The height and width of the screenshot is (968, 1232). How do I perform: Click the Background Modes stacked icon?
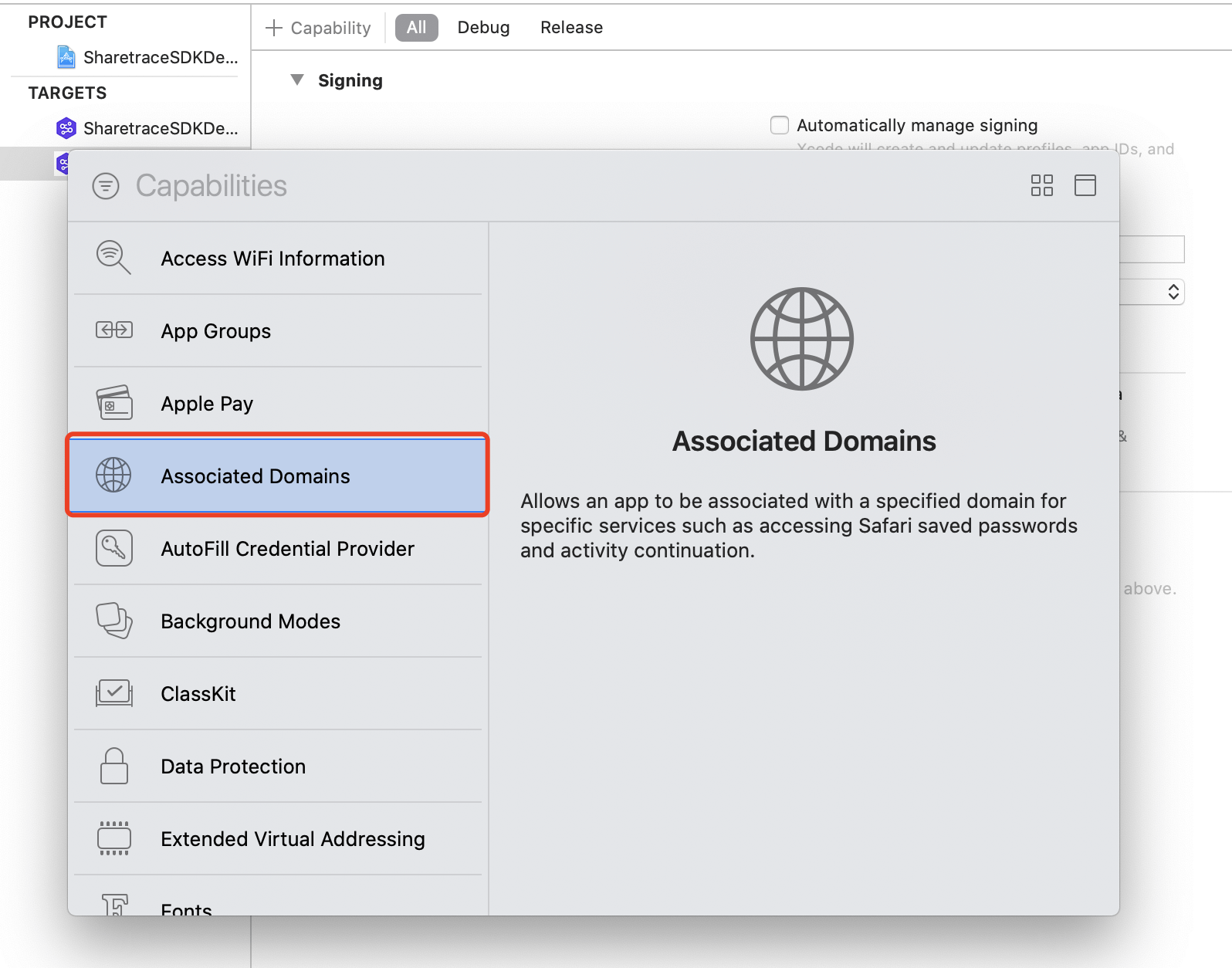tap(113, 621)
